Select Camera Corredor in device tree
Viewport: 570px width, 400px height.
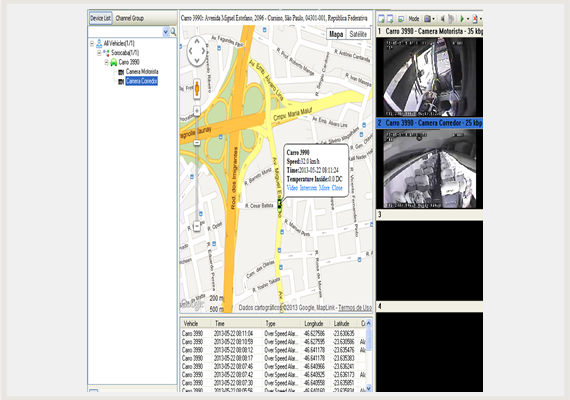tap(141, 81)
